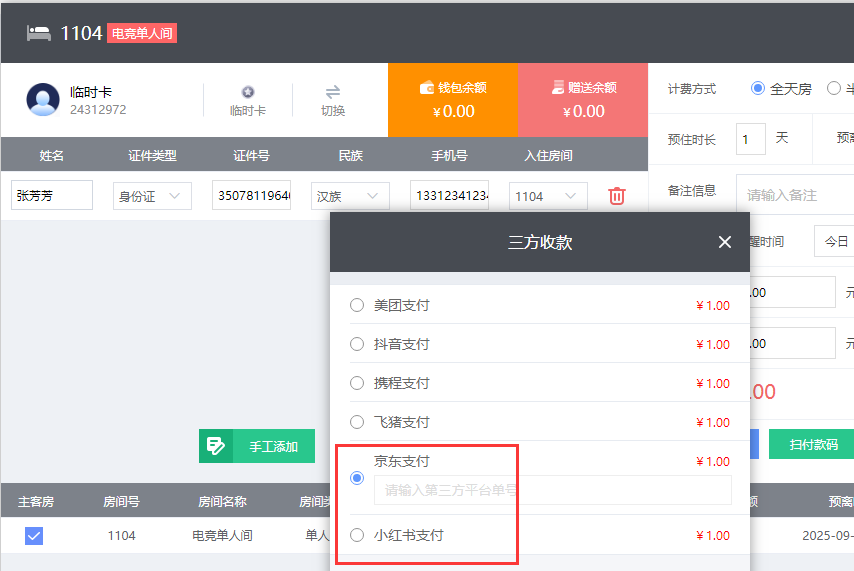The height and width of the screenshot is (571, 854).
Task: Click the 房间名称 column header
Action: point(222,501)
